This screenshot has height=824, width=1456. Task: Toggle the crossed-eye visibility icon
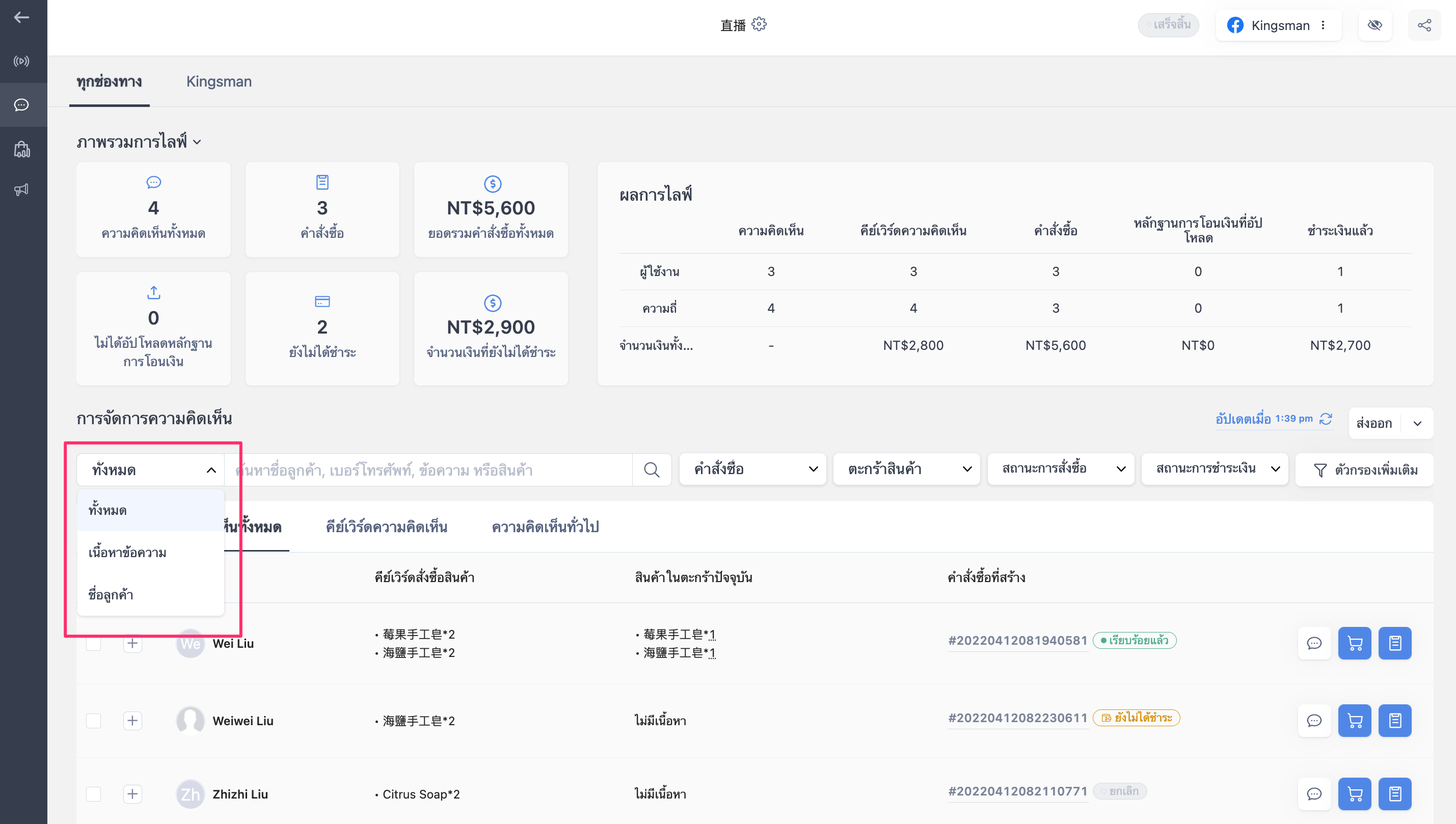pyautogui.click(x=1374, y=25)
